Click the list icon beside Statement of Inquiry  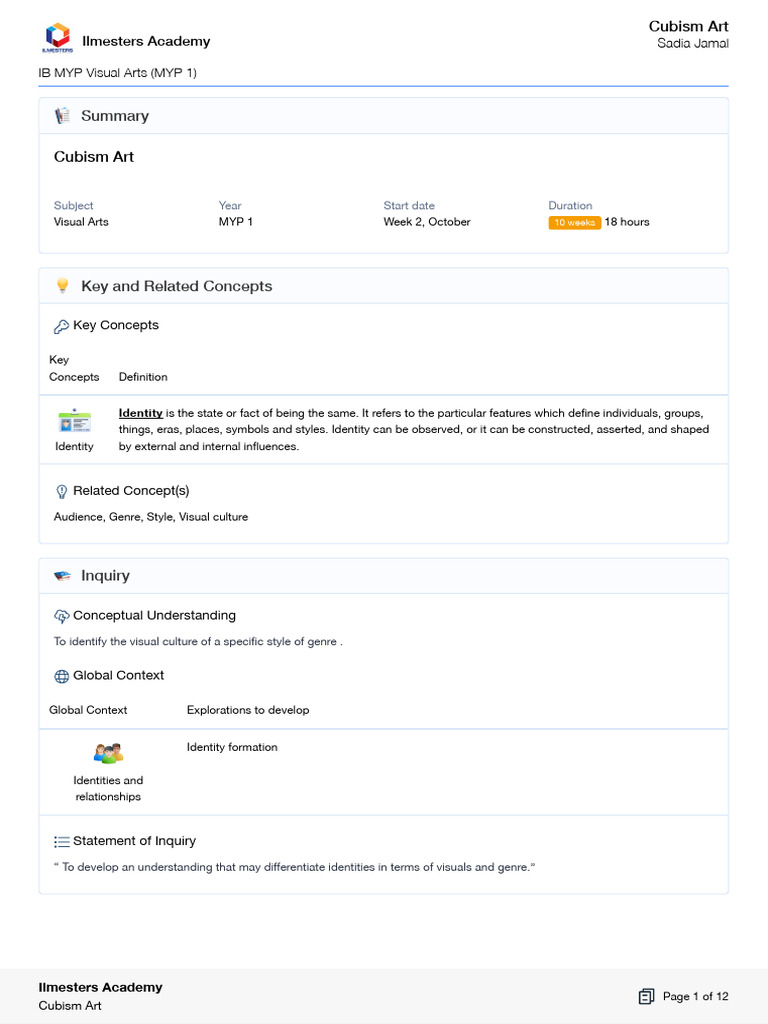tap(61, 842)
